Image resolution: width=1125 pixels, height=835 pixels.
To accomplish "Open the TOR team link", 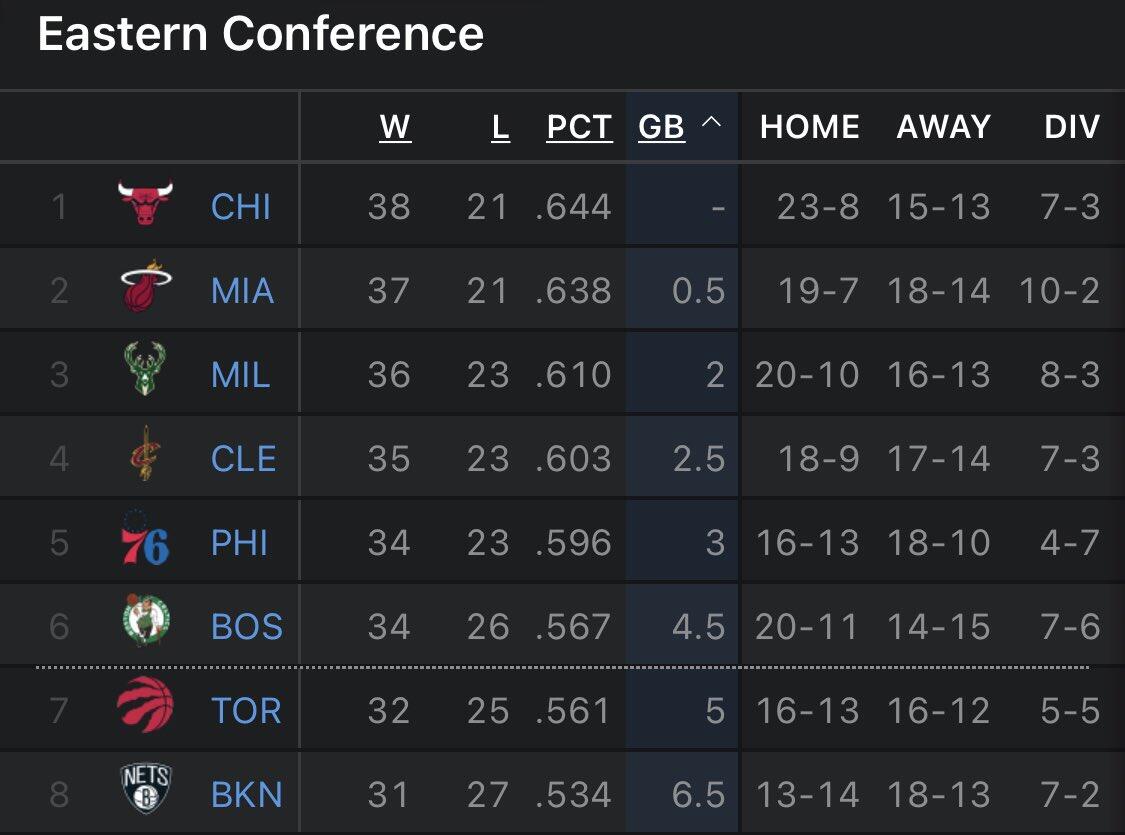I will click(246, 711).
